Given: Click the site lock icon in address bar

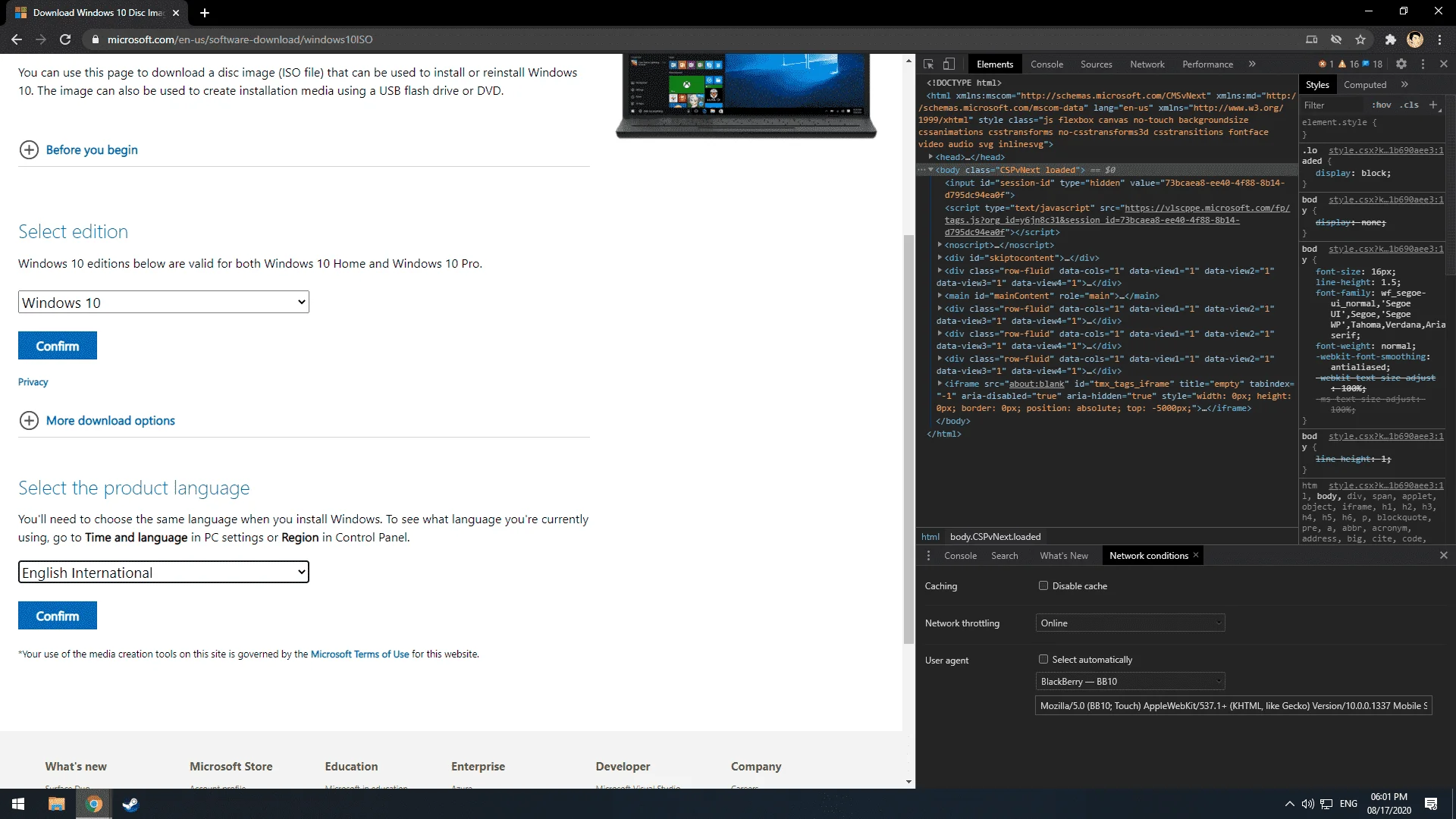Looking at the screenshot, I should pos(96,39).
